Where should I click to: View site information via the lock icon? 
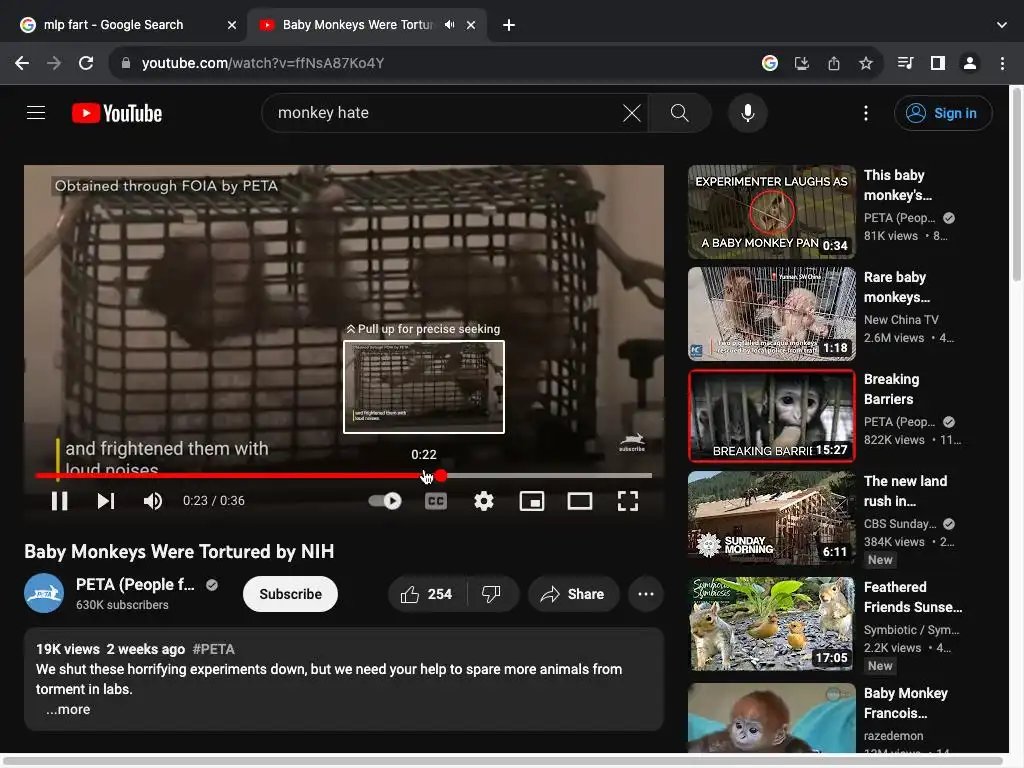click(x=126, y=63)
